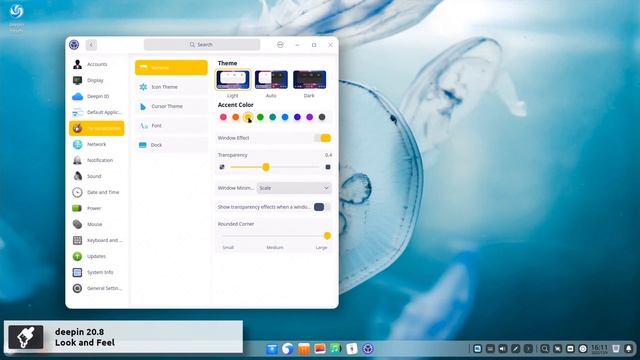Pick the green accent color
The width and height of the screenshot is (640, 360).
click(260, 117)
